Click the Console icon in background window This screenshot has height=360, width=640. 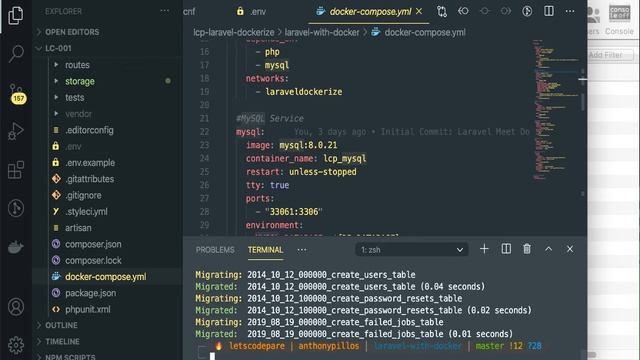(x=619, y=19)
